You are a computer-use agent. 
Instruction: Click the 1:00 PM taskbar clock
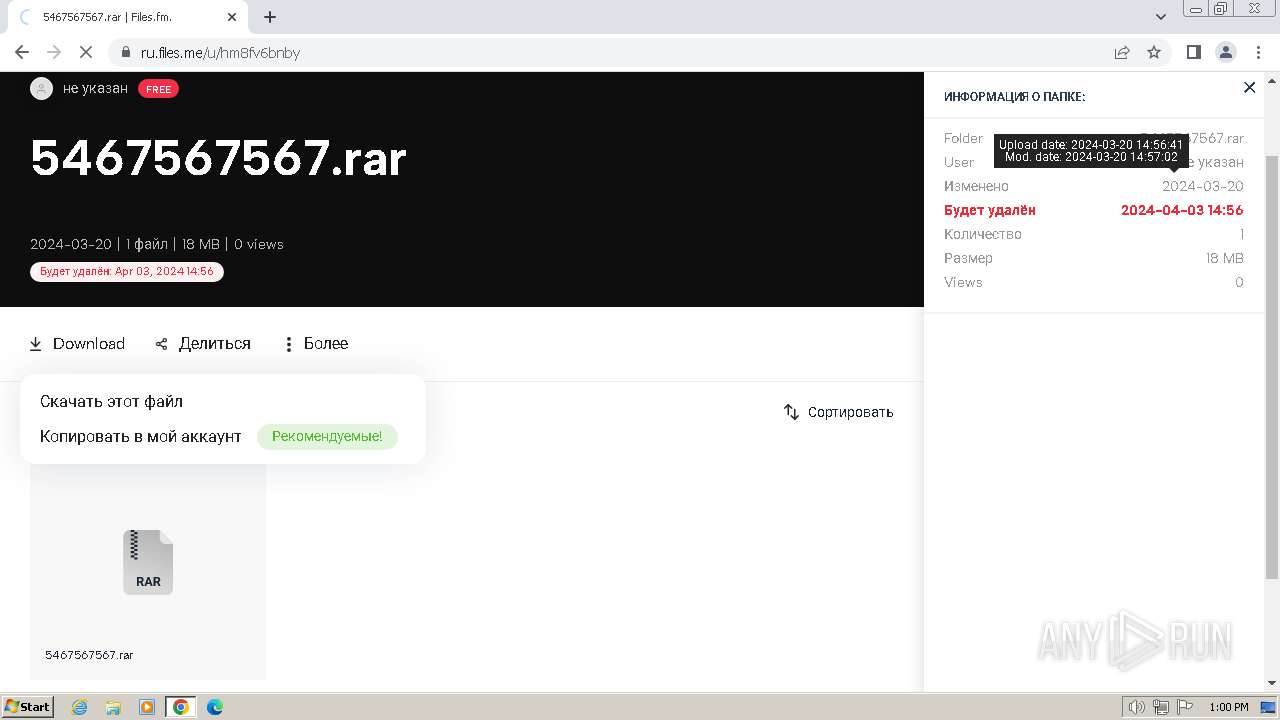[x=1228, y=707]
